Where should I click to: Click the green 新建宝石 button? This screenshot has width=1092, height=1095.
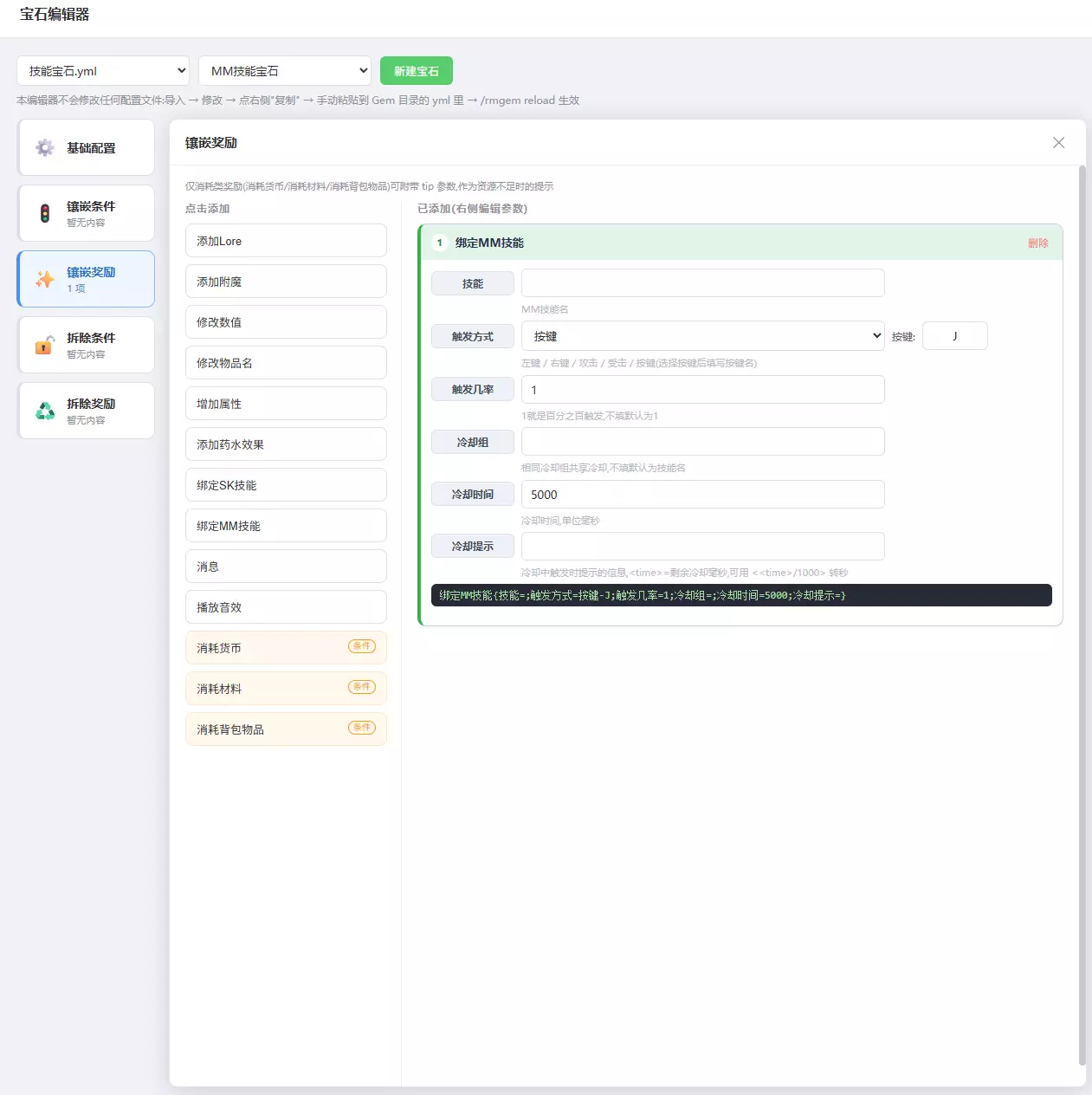pyautogui.click(x=417, y=71)
